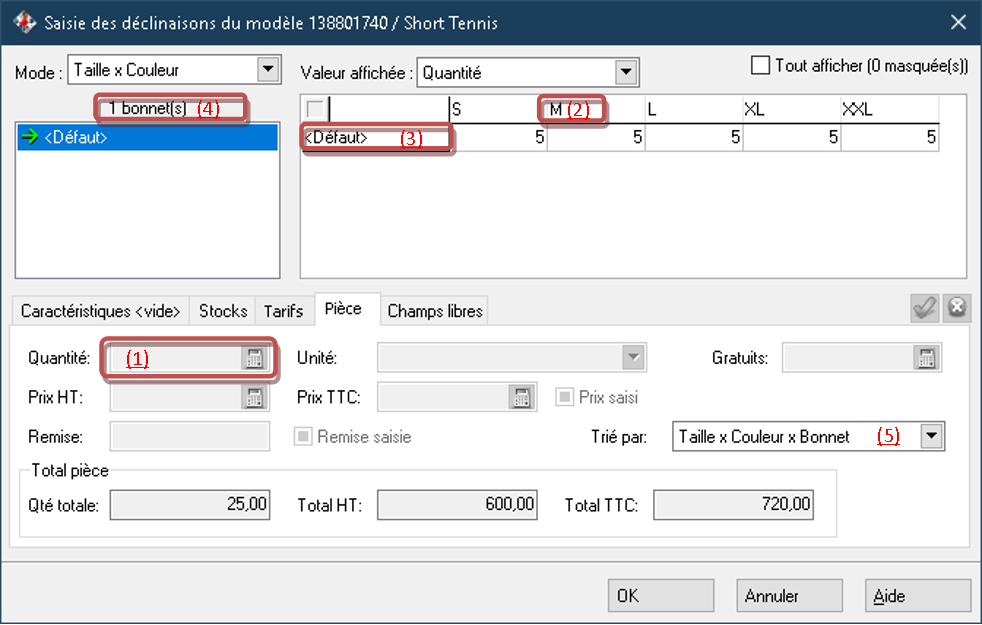
Task: Select the XL column quantity cell
Action: 791,138
